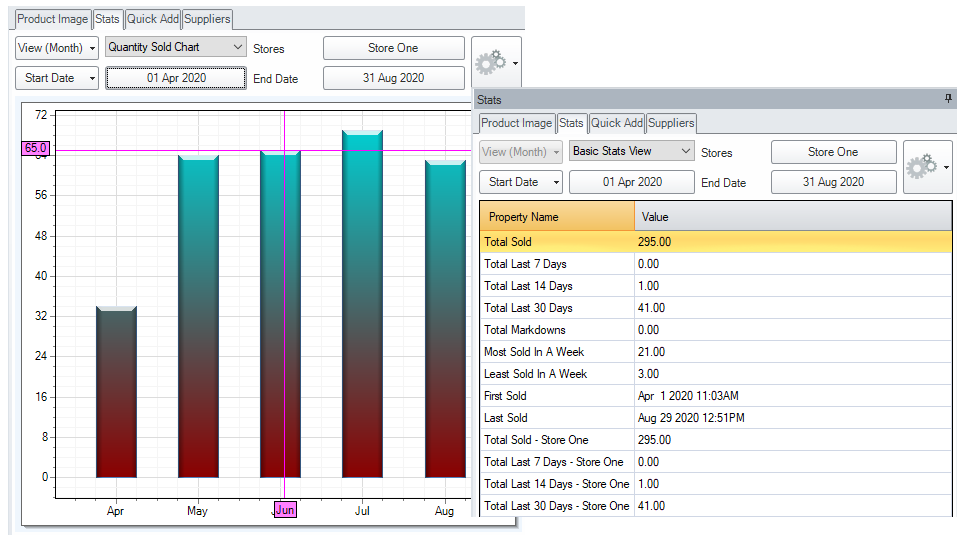
Task: Click the 01 Apr 2020 start date button
Action: pos(176,78)
